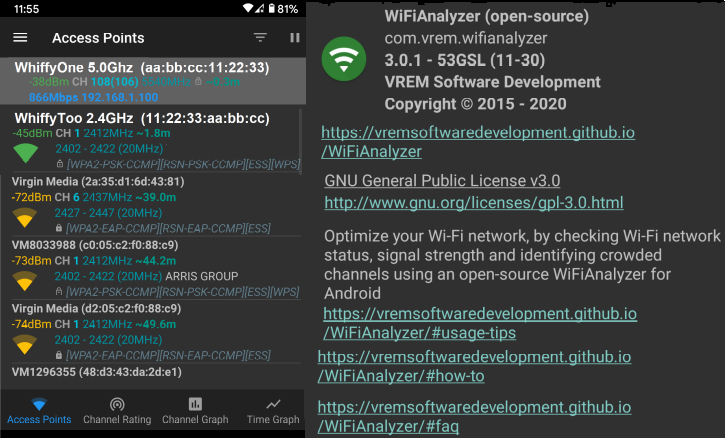The height and width of the screenshot is (438, 725).
Task: Open the #faq link
Action: click(474, 416)
